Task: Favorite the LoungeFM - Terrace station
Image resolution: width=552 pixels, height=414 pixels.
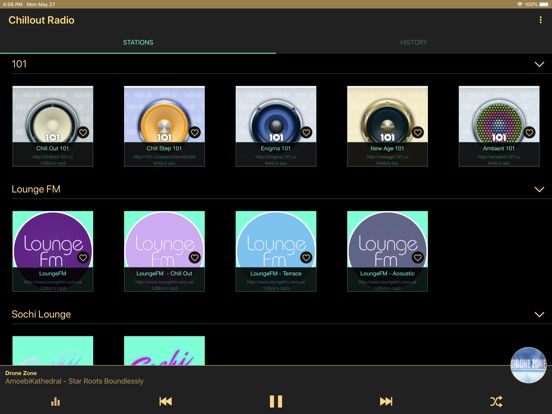Action: click(306, 258)
